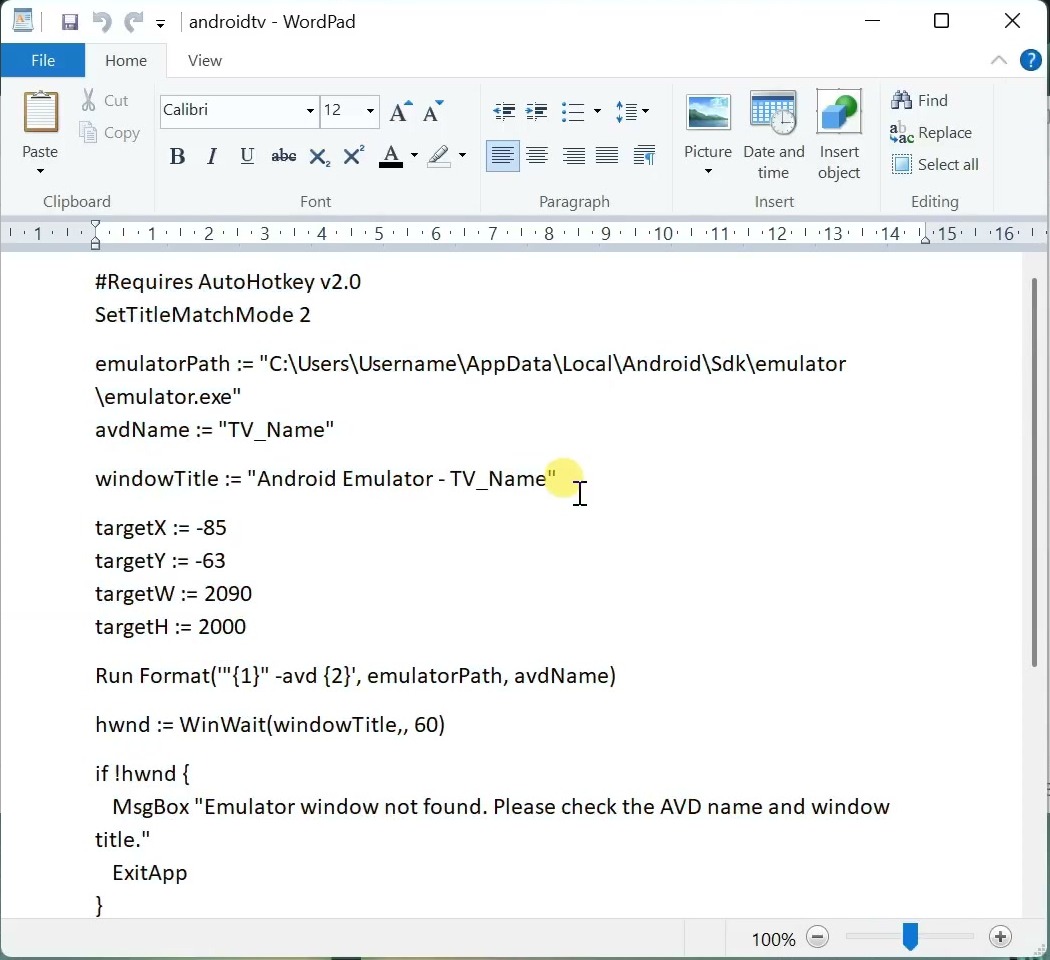Click the text "targetX := -85"

pos(161,528)
